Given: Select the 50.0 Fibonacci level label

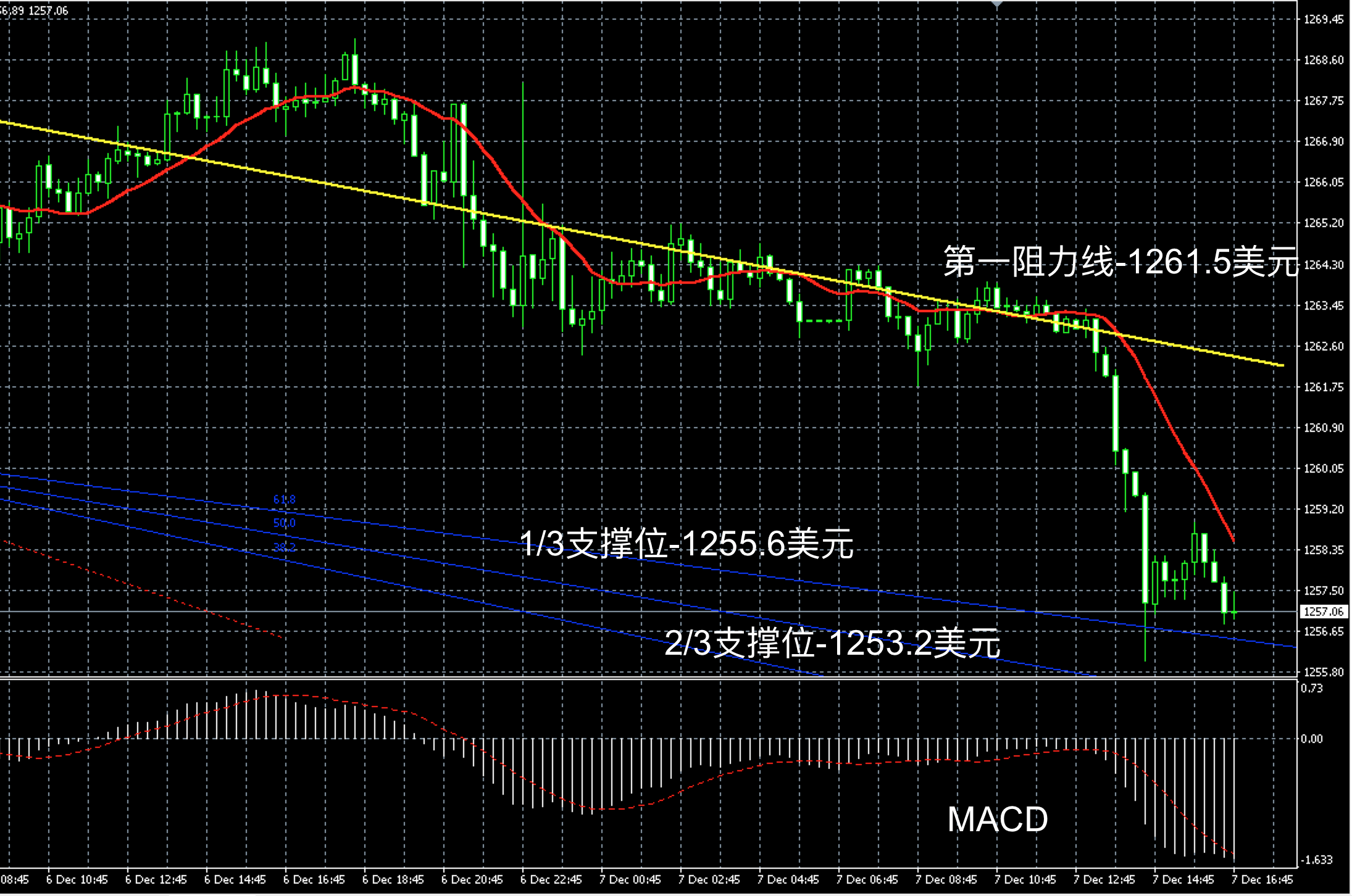Looking at the screenshot, I should pos(284,523).
